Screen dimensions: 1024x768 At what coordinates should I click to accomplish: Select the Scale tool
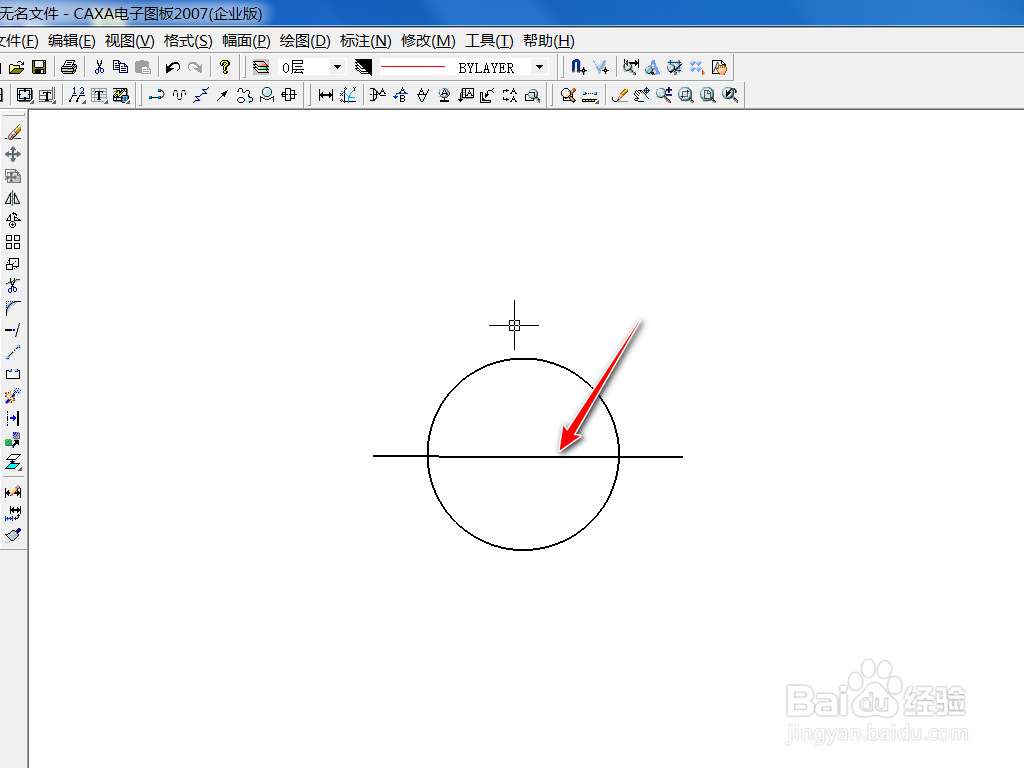click(13, 264)
